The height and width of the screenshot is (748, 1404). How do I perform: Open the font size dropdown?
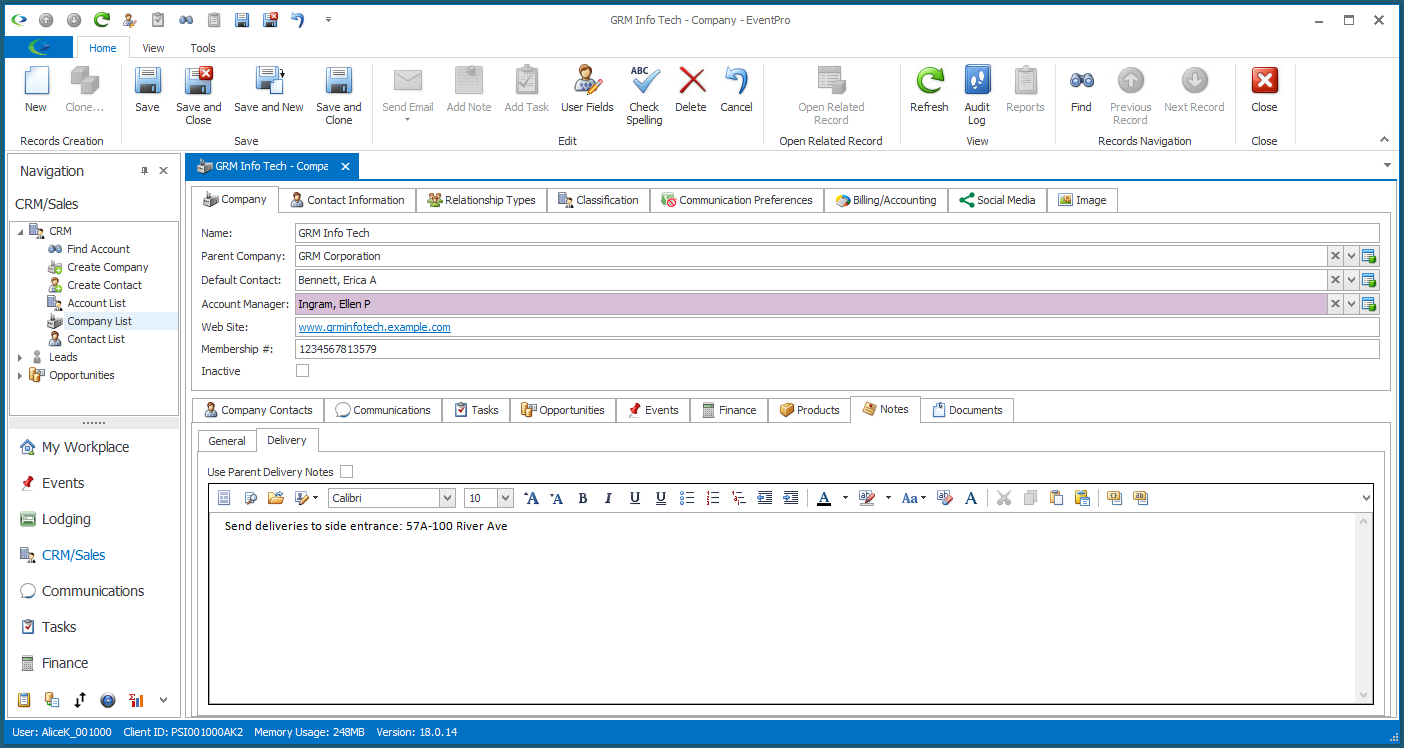pyautogui.click(x=505, y=498)
